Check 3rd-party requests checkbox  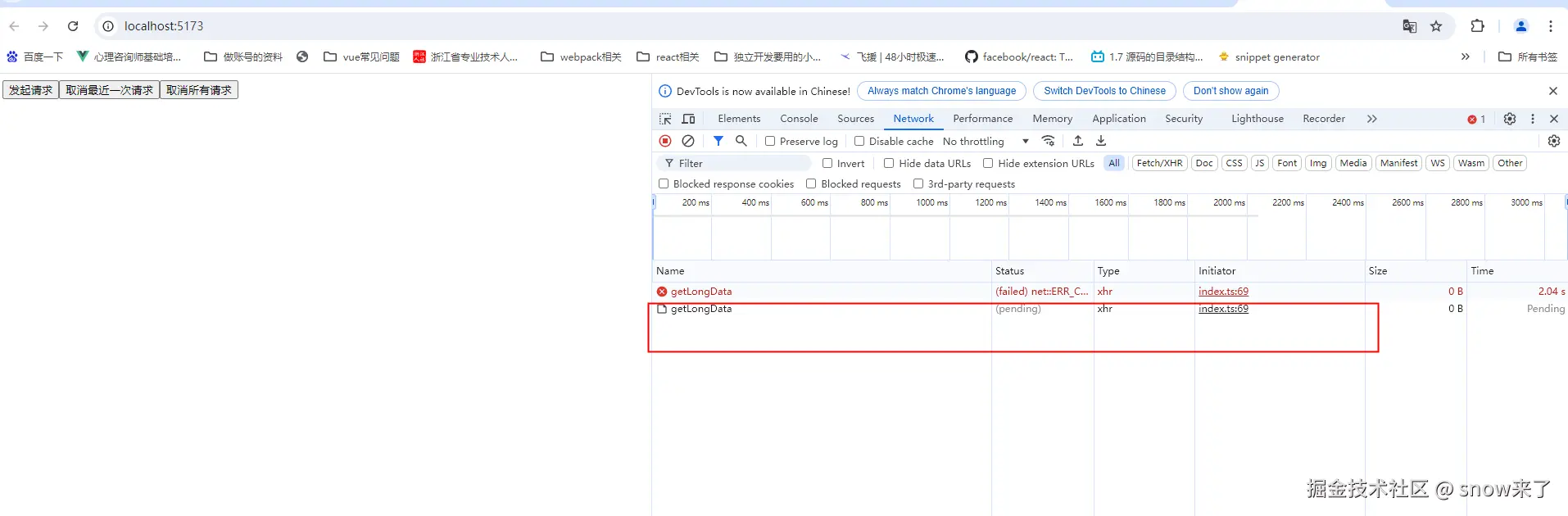(x=918, y=183)
